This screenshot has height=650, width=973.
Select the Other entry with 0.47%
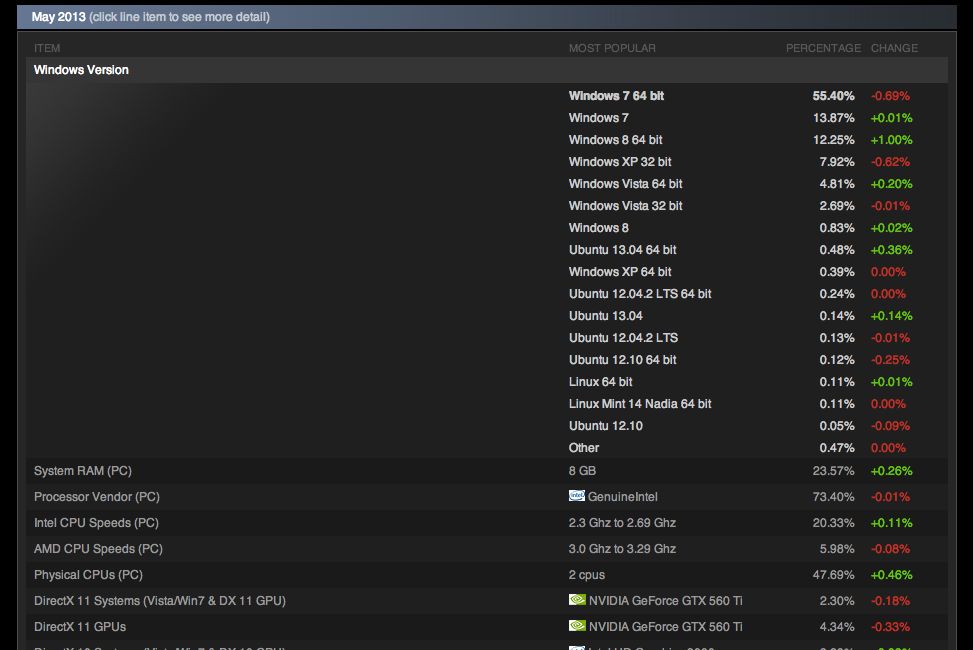tap(584, 448)
